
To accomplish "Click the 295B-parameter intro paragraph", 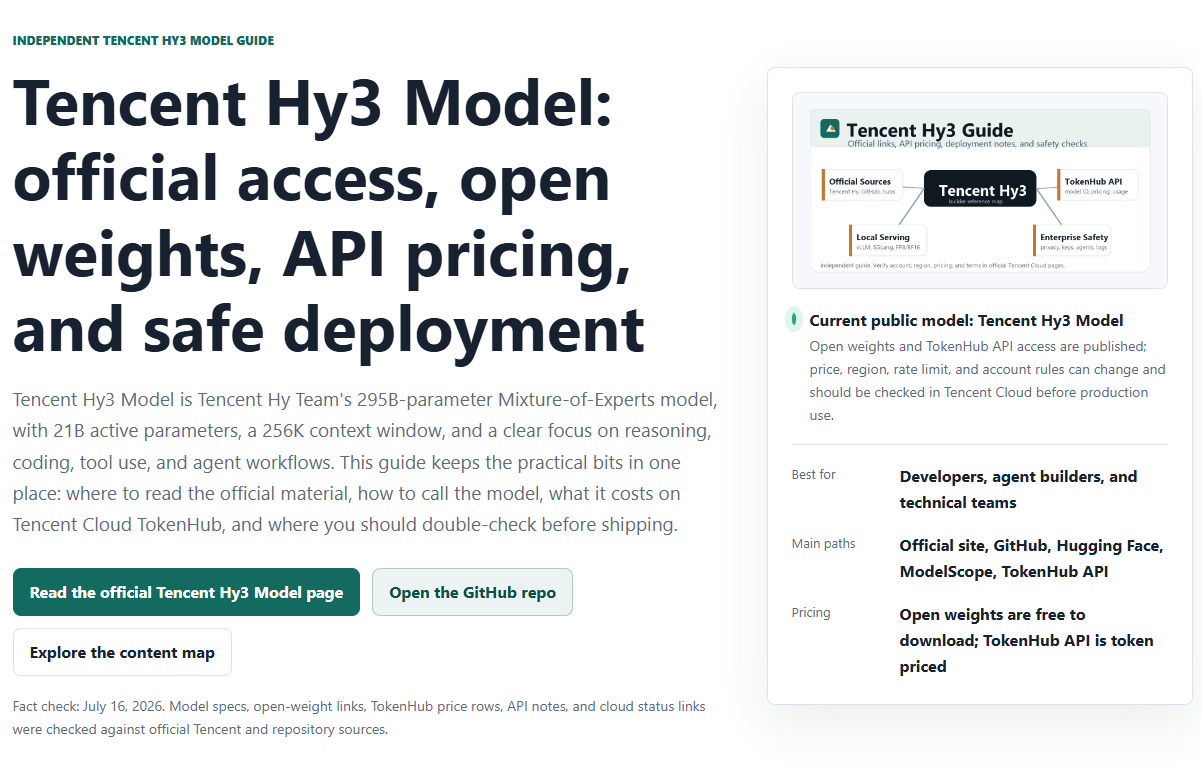I will tap(365, 463).
